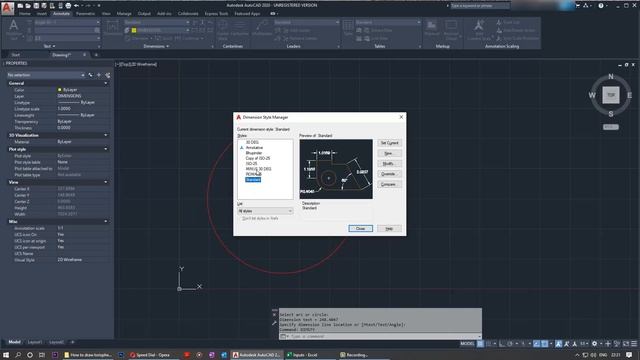Click the Modify button

389,164
